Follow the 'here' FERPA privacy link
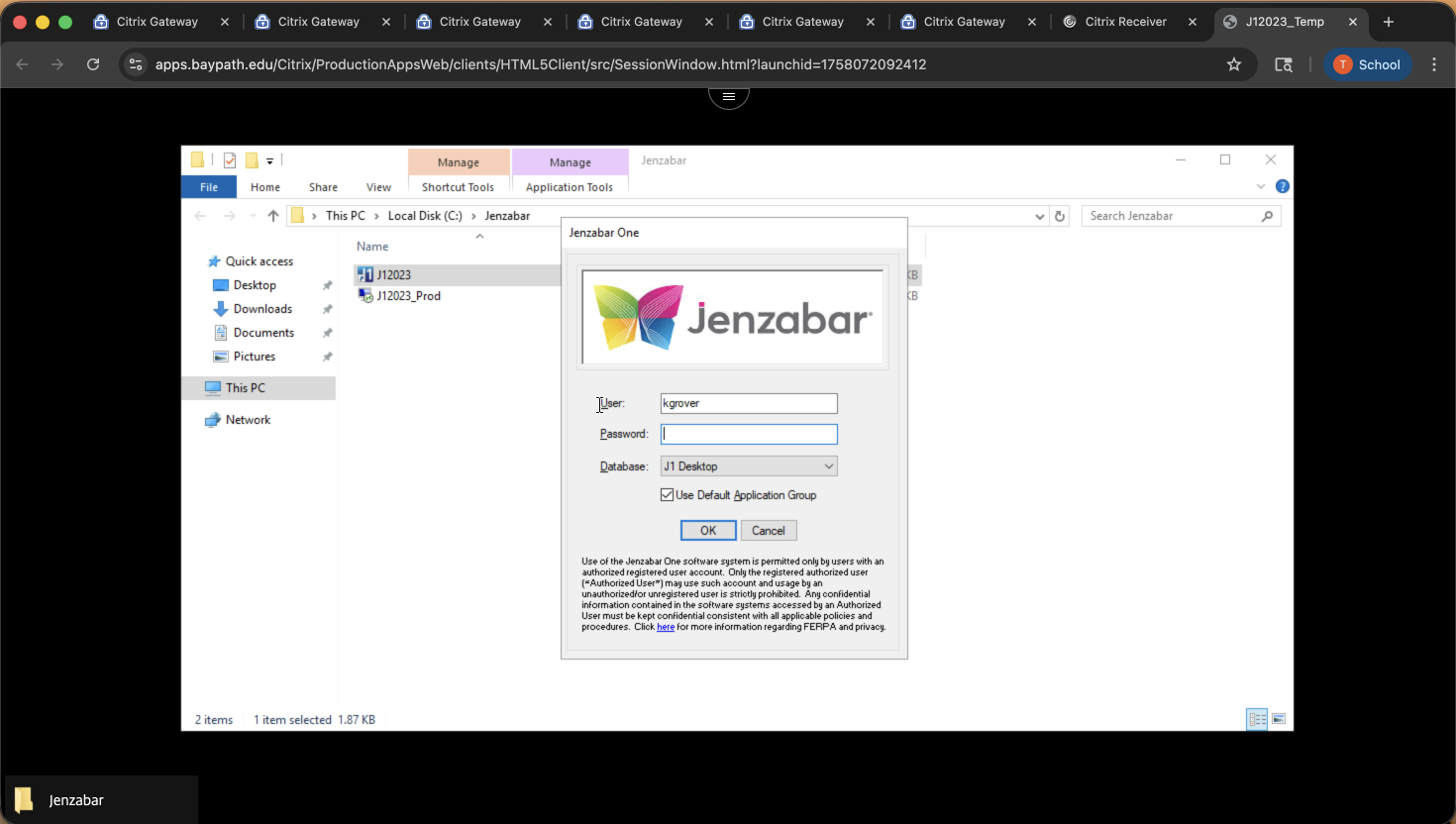Viewport: 1456px width, 824px height. [x=666, y=627]
